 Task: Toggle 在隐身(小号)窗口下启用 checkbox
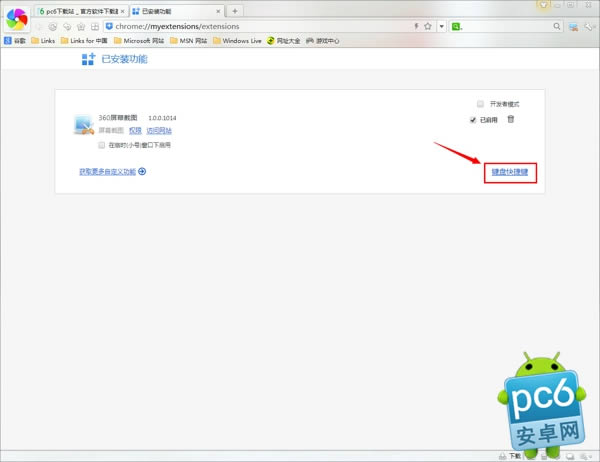[102, 145]
